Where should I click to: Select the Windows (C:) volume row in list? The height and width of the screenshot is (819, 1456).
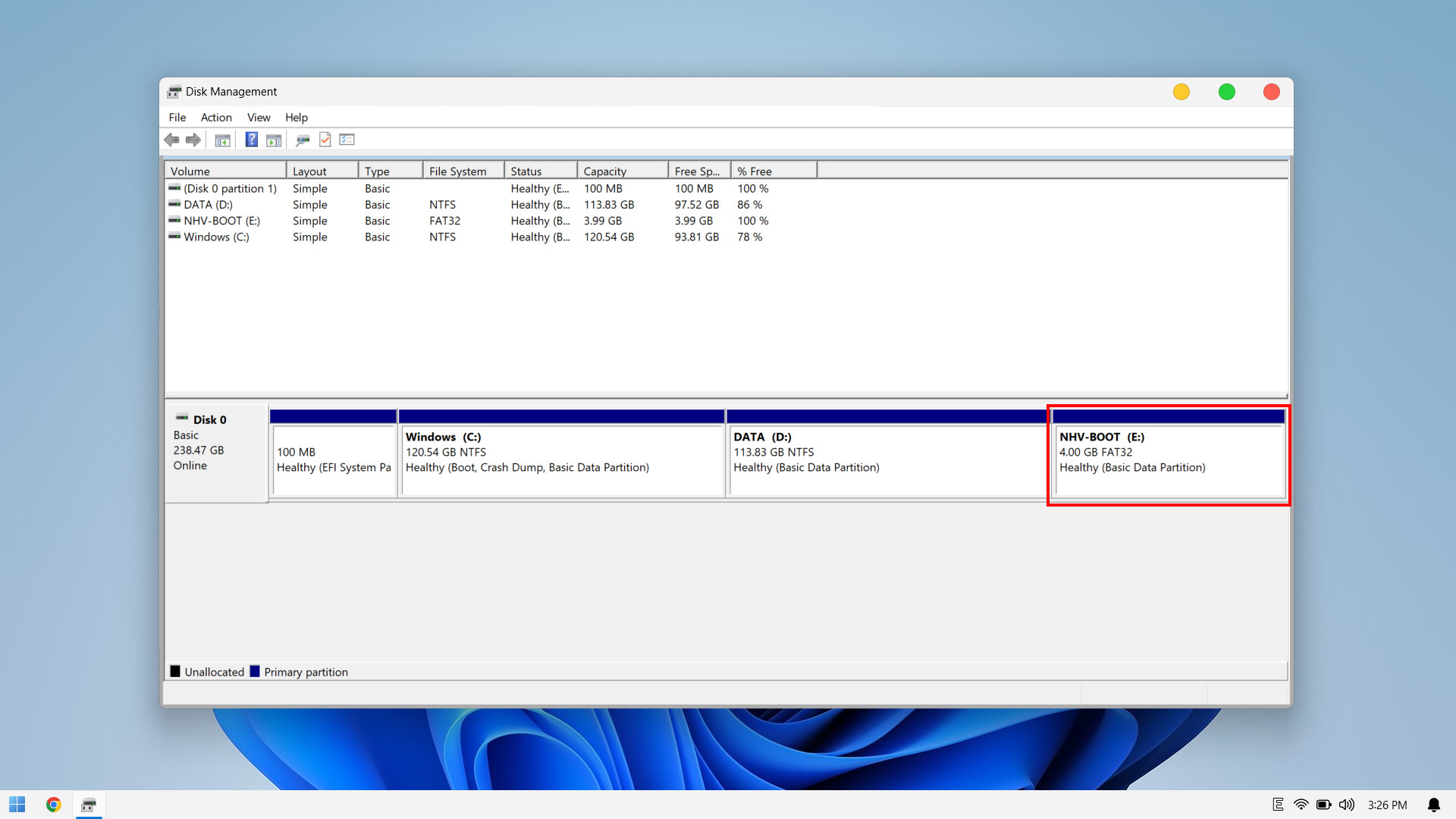click(216, 237)
